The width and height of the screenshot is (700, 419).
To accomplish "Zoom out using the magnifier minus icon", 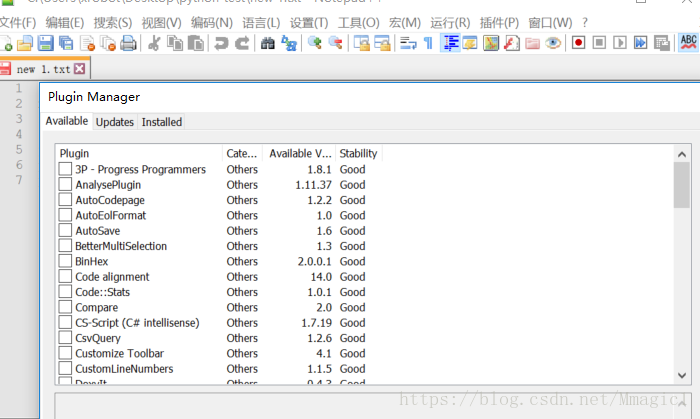I will click(x=335, y=43).
